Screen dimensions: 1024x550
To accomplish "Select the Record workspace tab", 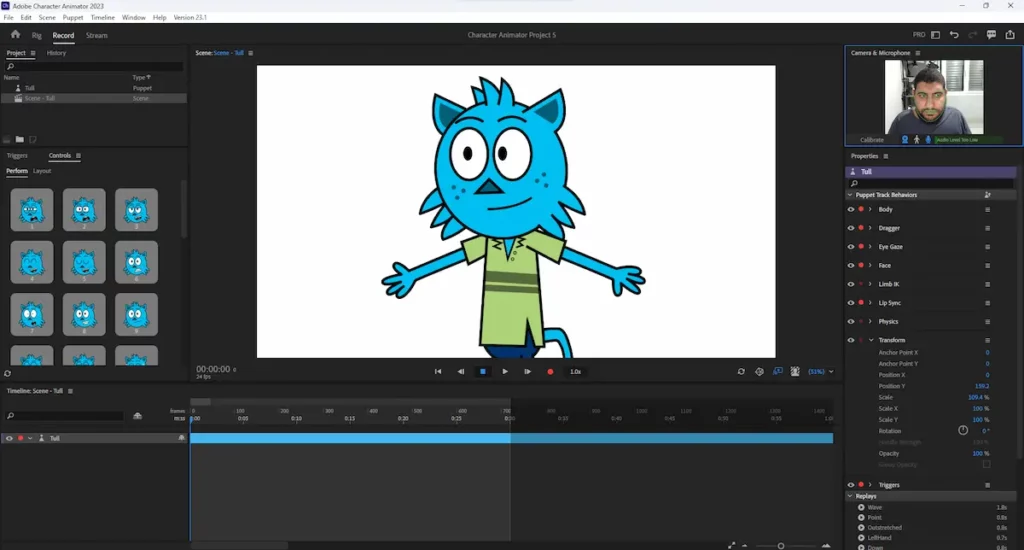I will [63, 35].
